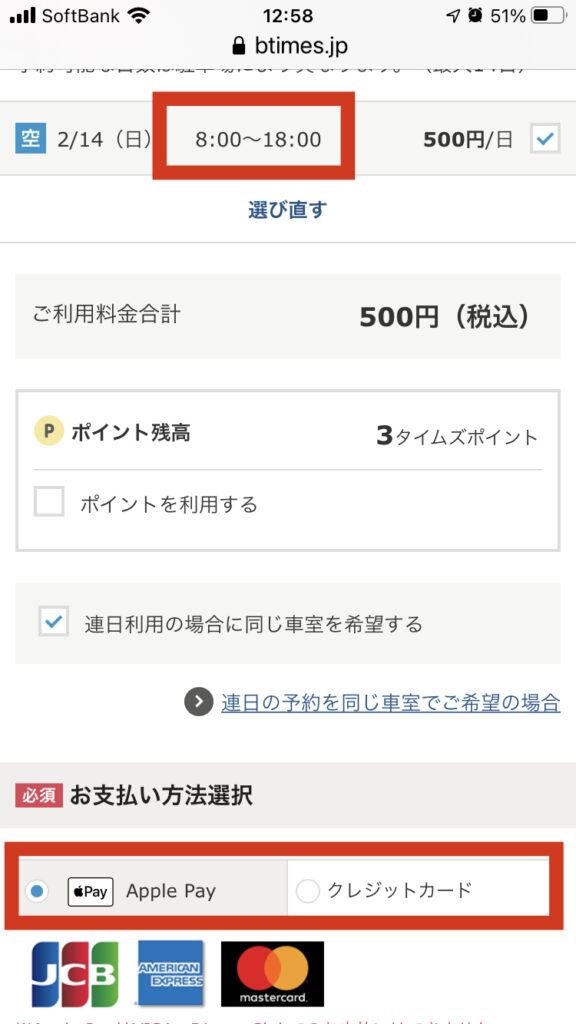The height and width of the screenshot is (1024, 576).
Task: Click the round chevron arrow icon
Action: (199, 701)
